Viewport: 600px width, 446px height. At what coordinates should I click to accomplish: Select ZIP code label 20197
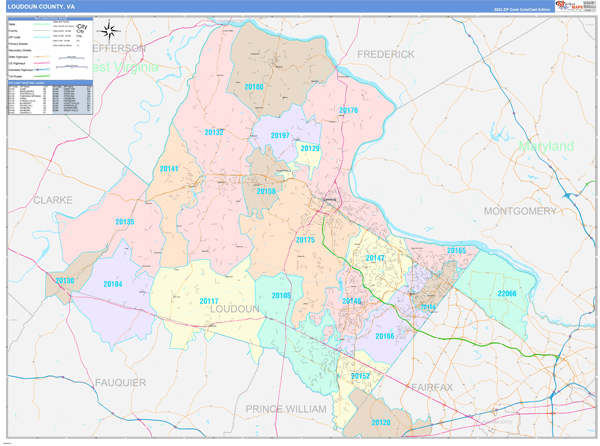pyautogui.click(x=280, y=136)
